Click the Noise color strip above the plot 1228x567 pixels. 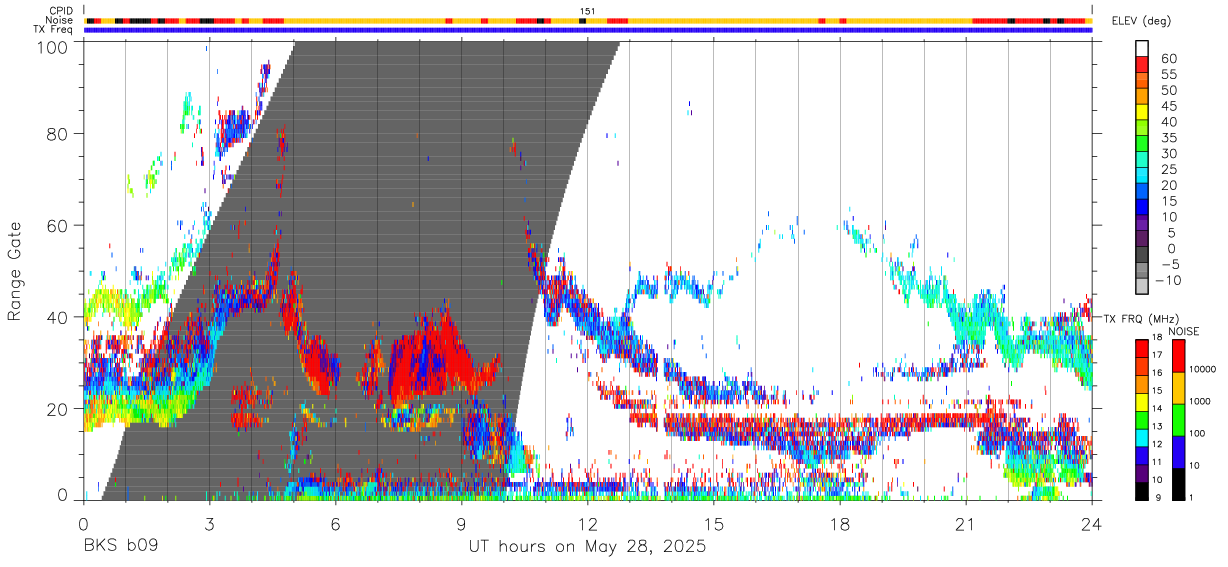point(588,20)
